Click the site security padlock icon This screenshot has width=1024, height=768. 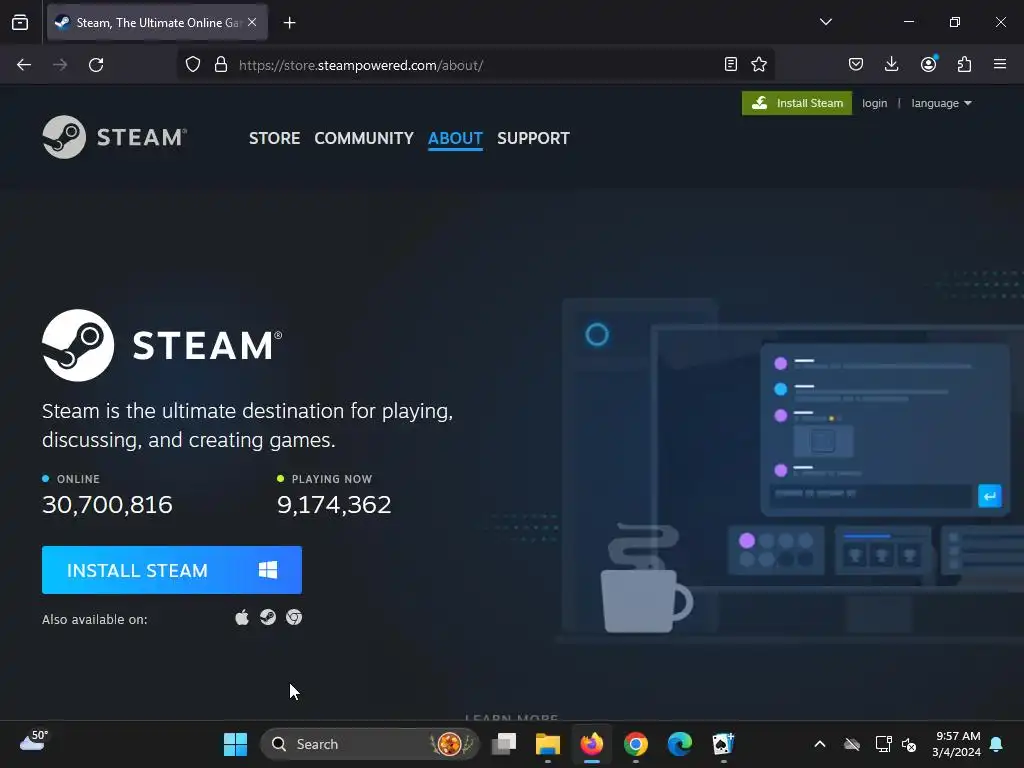point(221,65)
